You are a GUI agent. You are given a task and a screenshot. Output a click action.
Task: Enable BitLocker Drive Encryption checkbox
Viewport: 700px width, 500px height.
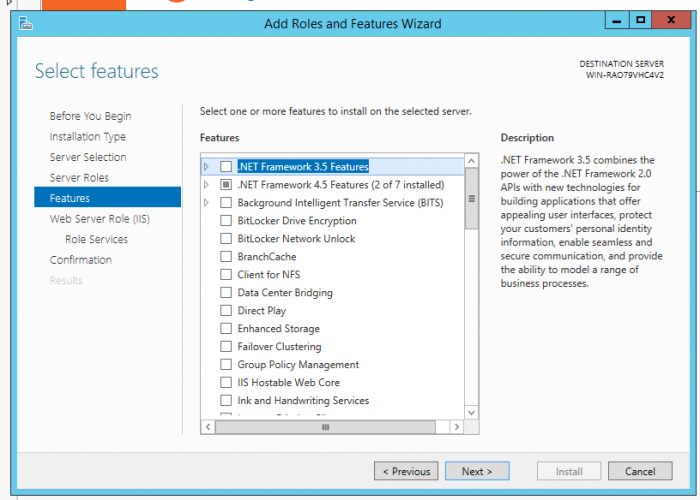coord(226,221)
